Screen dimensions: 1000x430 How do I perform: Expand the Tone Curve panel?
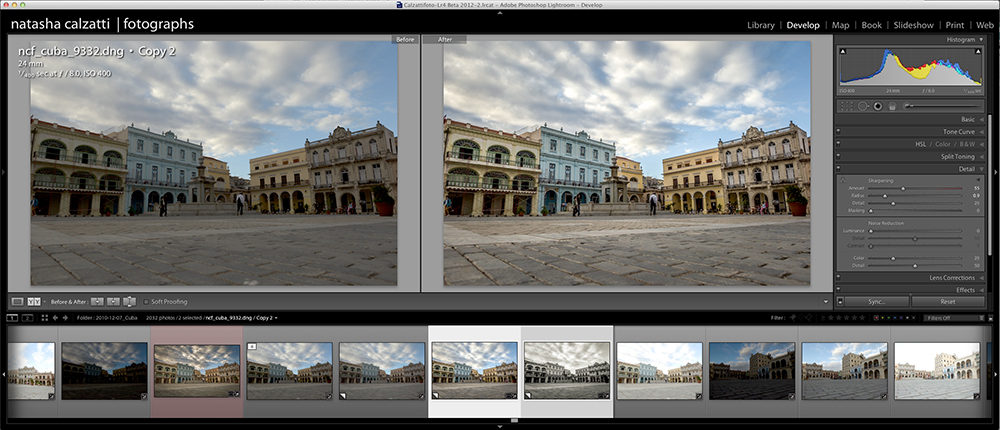point(981,131)
